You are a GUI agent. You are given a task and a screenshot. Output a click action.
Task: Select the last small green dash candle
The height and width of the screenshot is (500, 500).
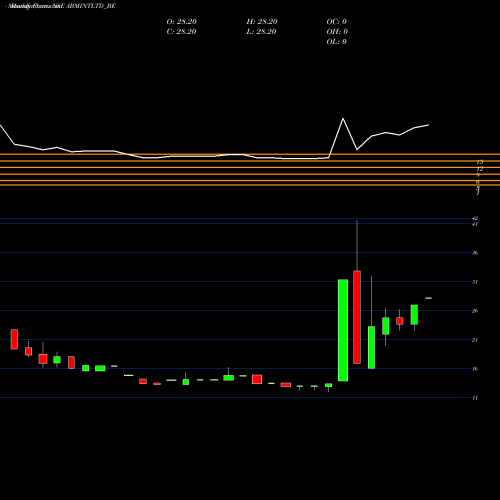click(x=429, y=298)
